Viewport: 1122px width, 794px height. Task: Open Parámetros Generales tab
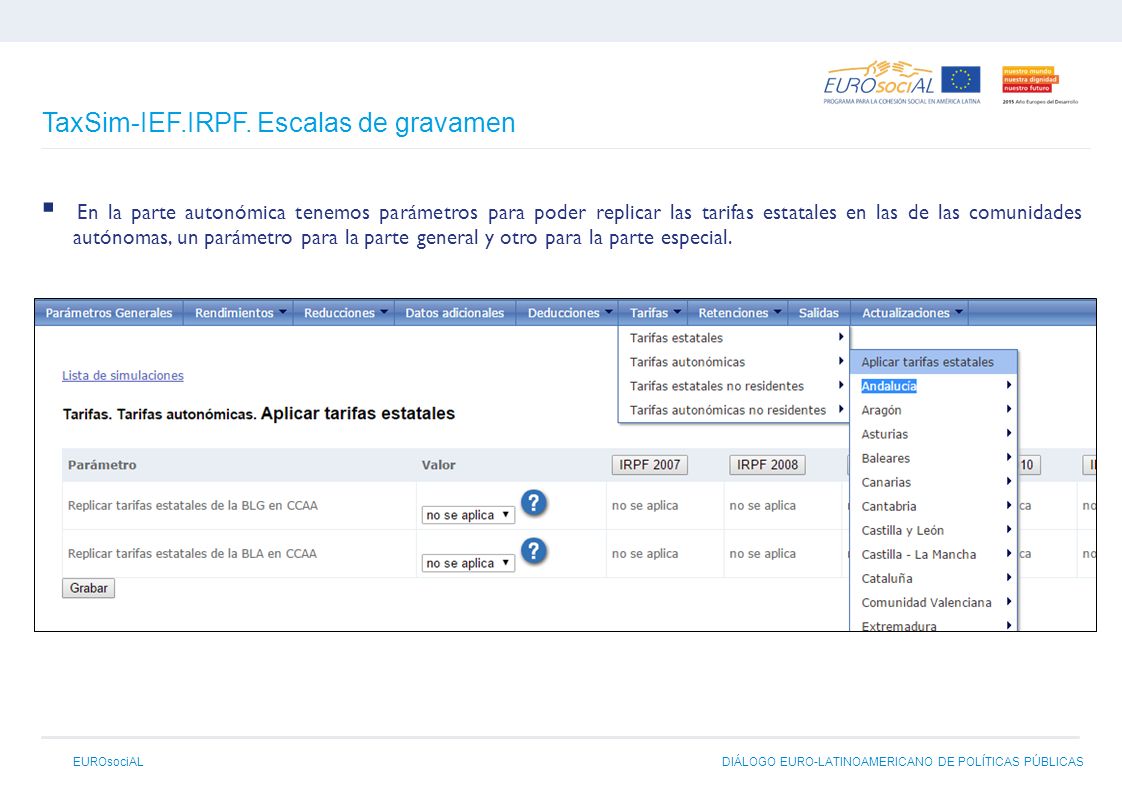pyautogui.click(x=109, y=313)
